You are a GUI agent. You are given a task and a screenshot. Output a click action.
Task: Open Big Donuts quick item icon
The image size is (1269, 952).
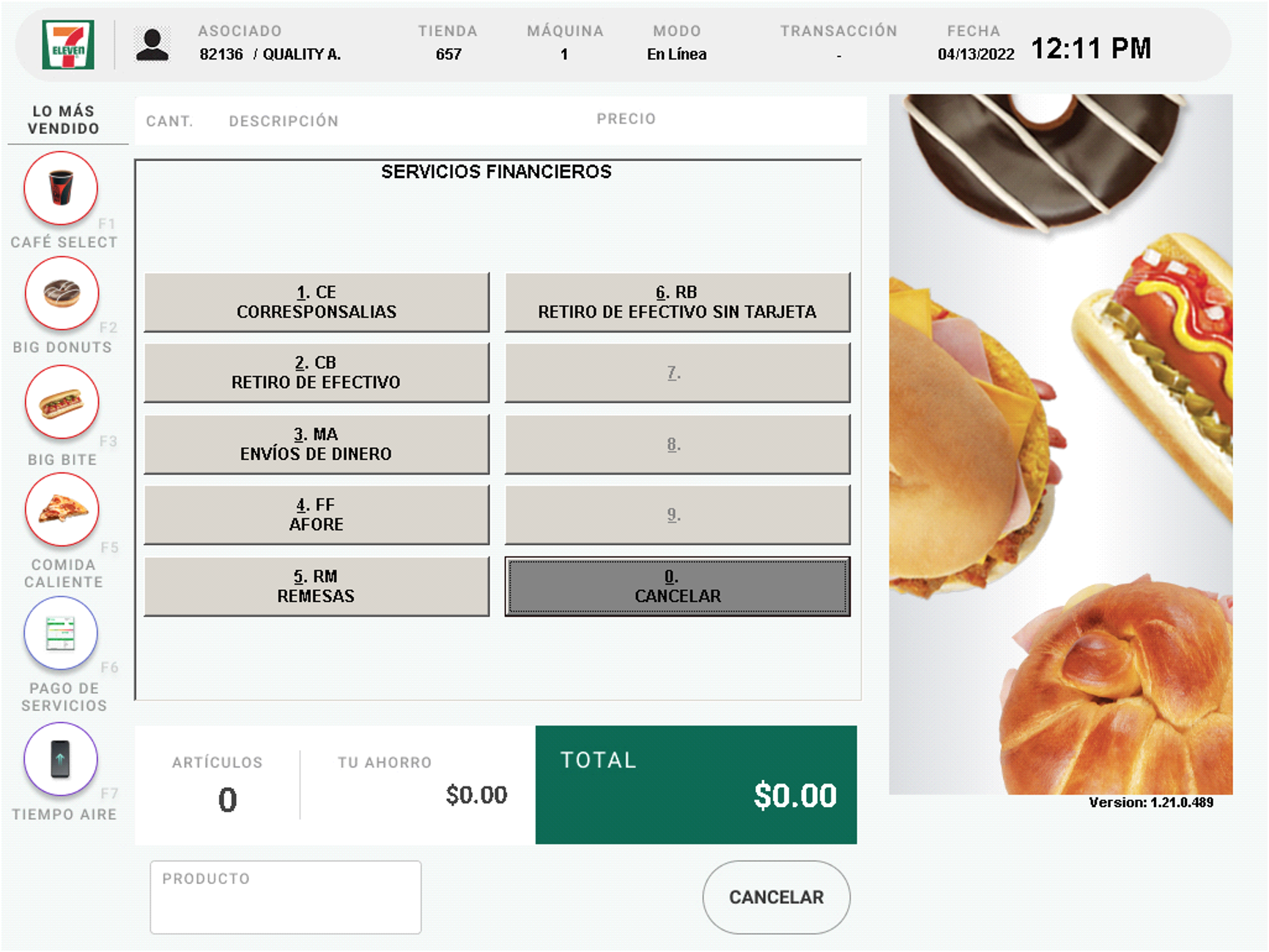point(62,294)
